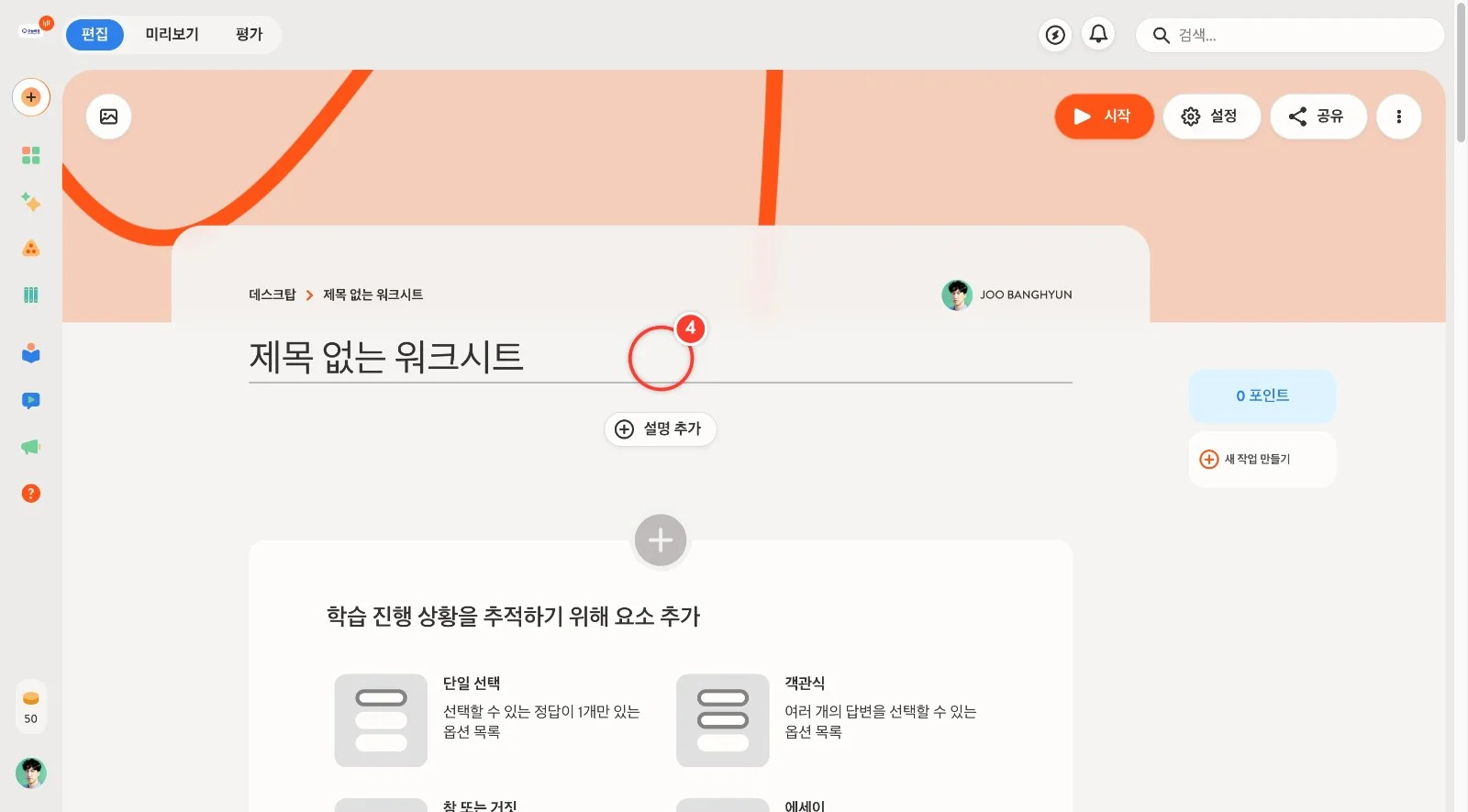Click the 제목 없는 워크시트 breadcrumb

(373, 295)
